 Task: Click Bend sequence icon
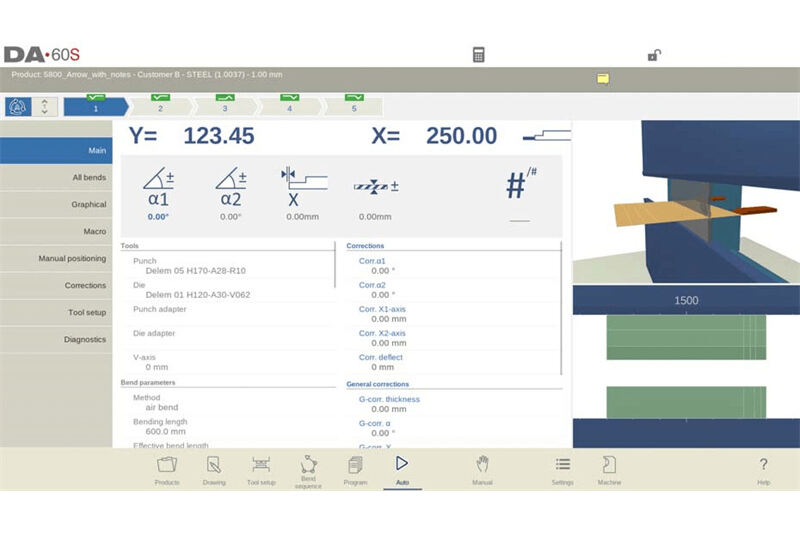pyautogui.click(x=308, y=469)
